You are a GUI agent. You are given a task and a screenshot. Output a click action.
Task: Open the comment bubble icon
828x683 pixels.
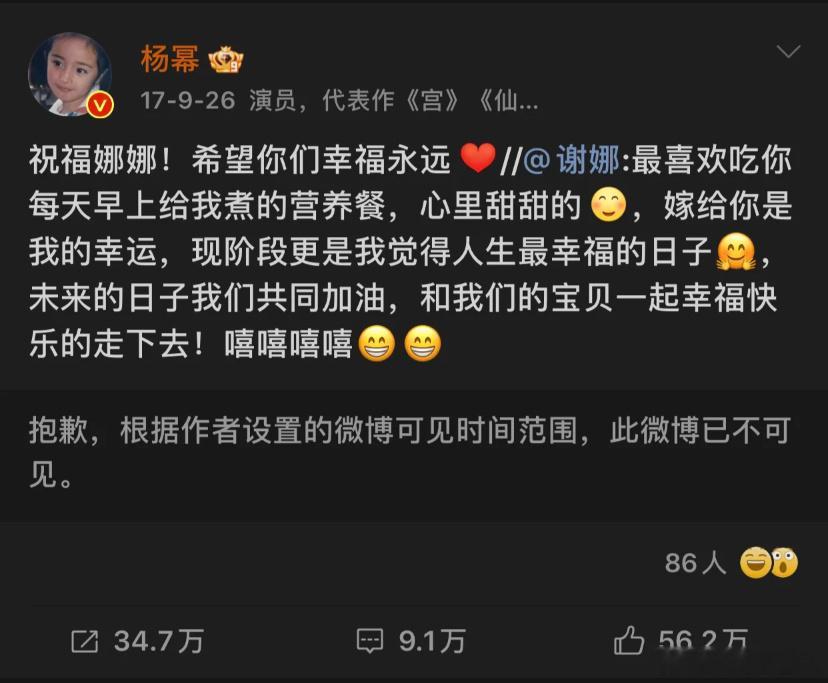click(x=370, y=641)
